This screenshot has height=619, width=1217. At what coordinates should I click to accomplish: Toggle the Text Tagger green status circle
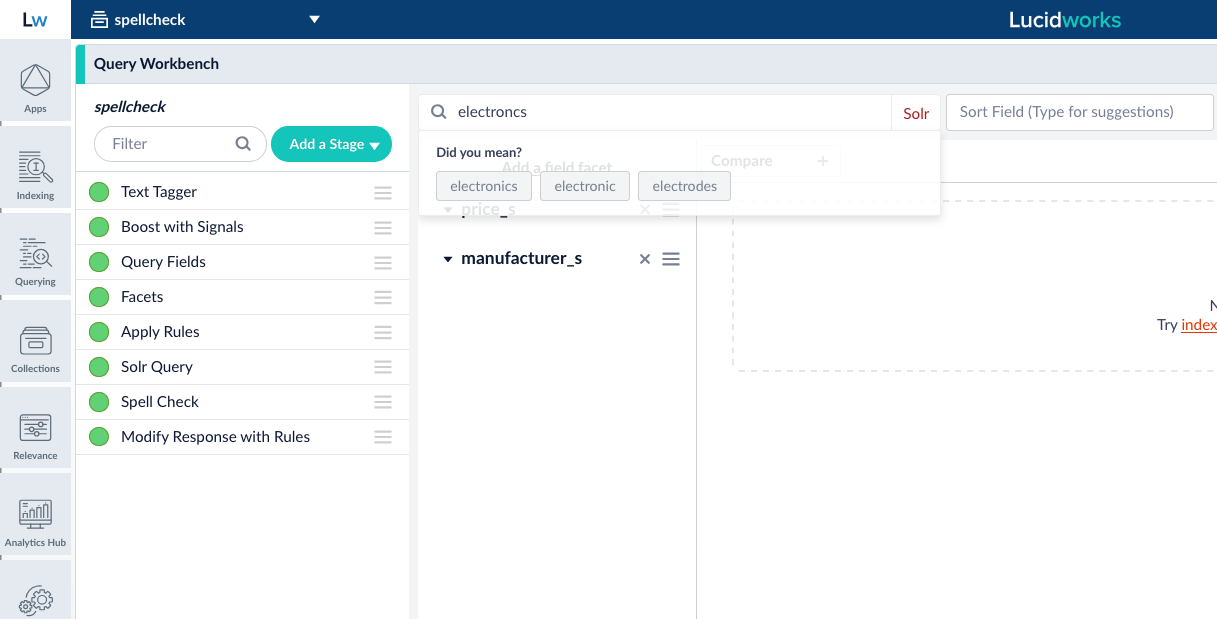(99, 192)
